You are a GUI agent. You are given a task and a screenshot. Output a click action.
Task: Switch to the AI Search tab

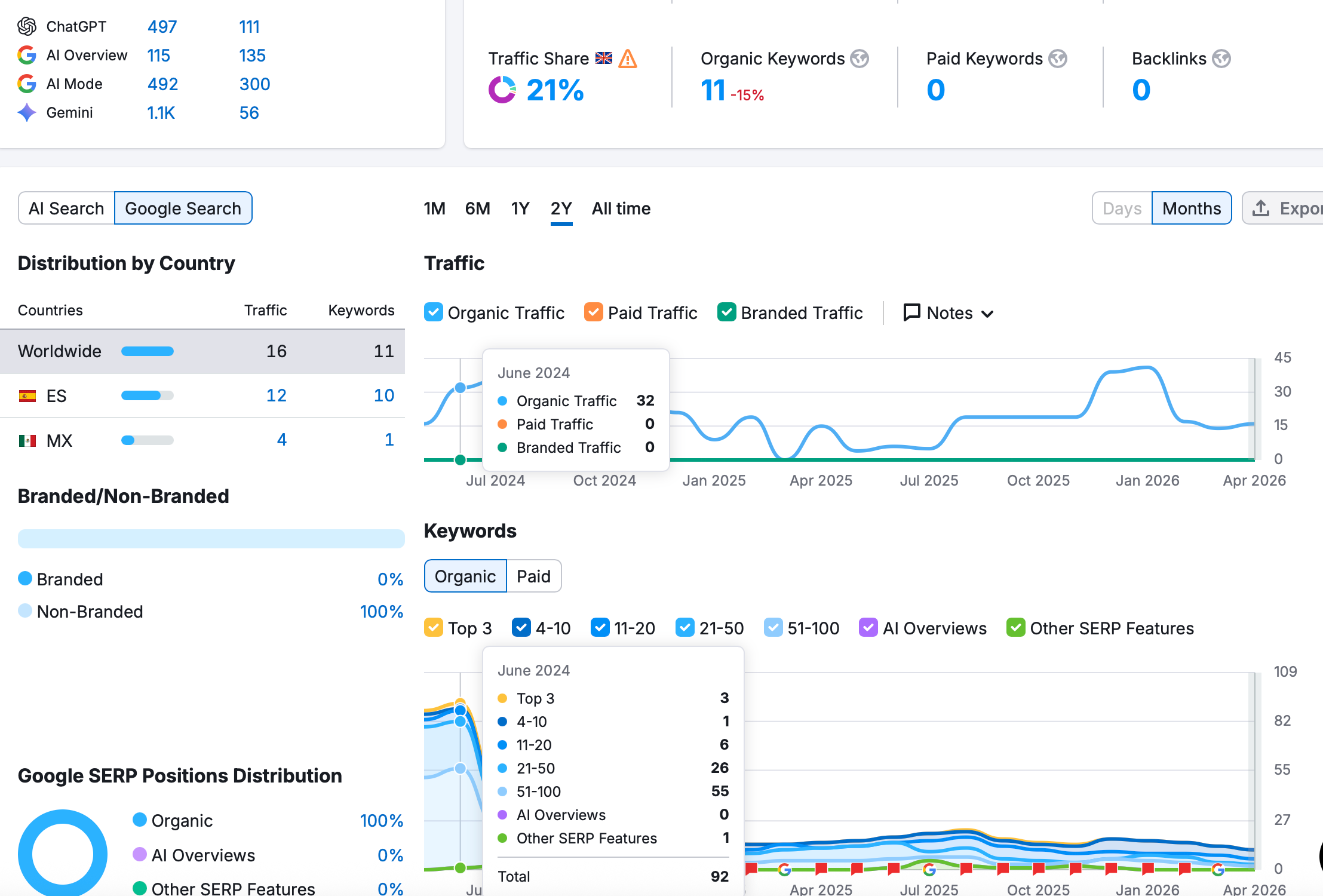[x=66, y=208]
